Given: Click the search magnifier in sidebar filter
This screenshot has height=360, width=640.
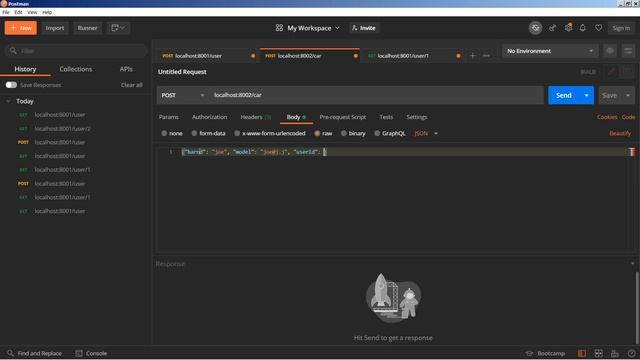Looking at the screenshot, I should 13,51.
